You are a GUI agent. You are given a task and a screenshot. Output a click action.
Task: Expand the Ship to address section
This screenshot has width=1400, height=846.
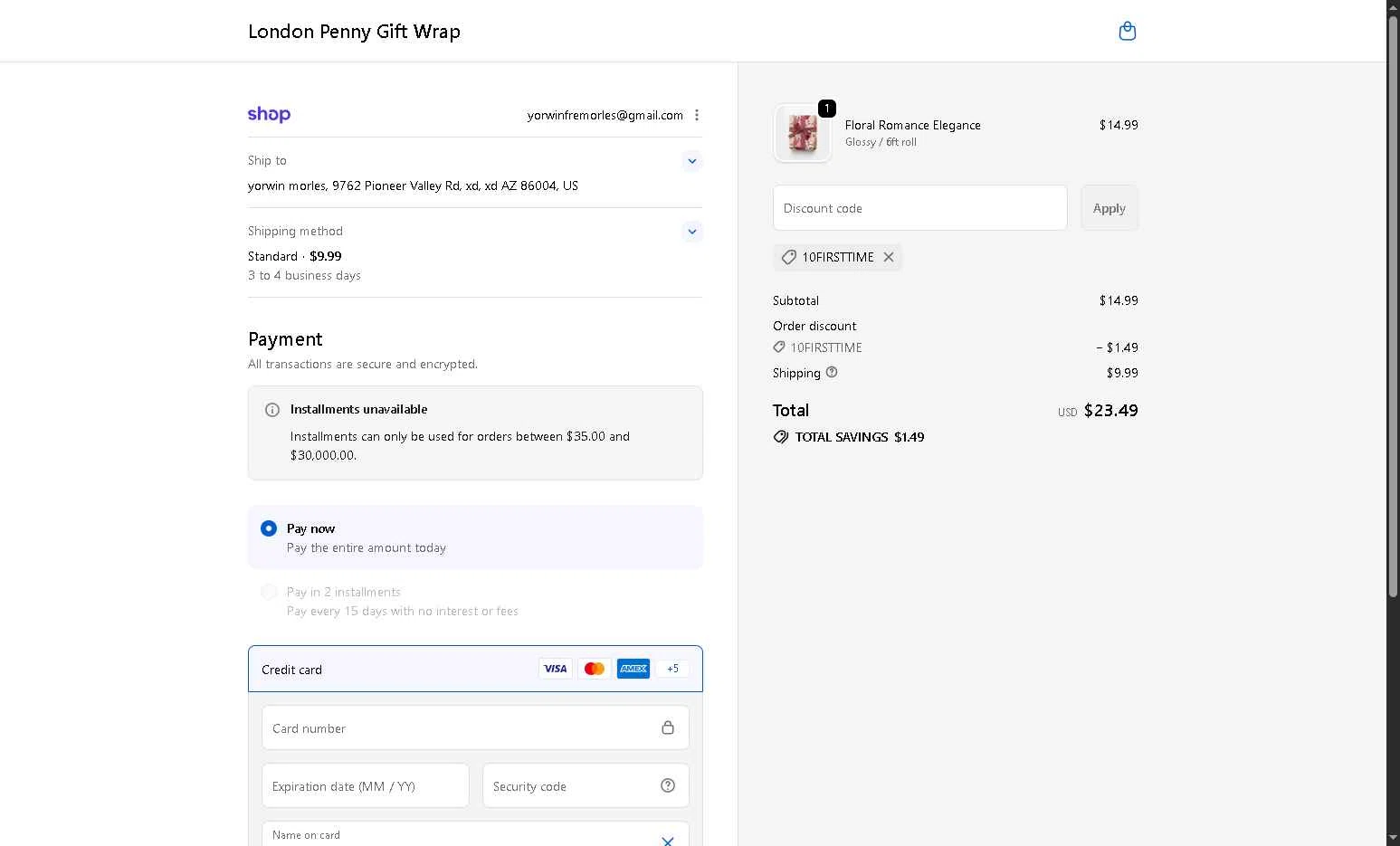tap(692, 161)
